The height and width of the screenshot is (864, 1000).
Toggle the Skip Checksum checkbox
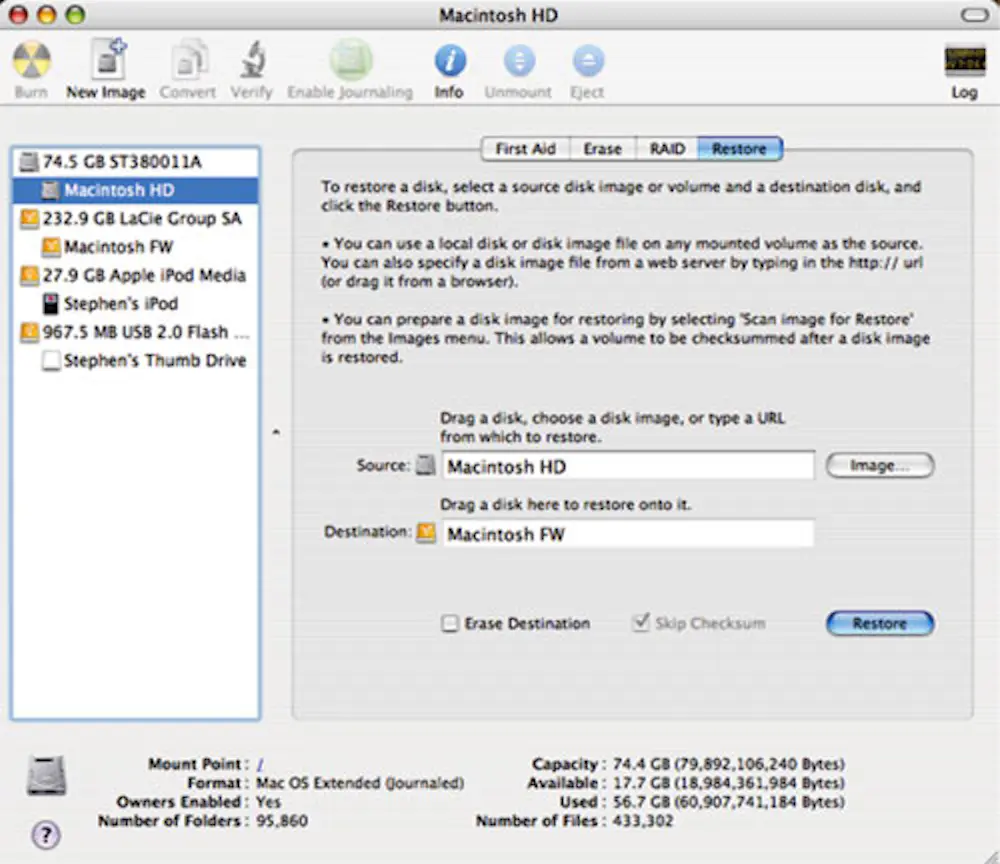pos(641,623)
